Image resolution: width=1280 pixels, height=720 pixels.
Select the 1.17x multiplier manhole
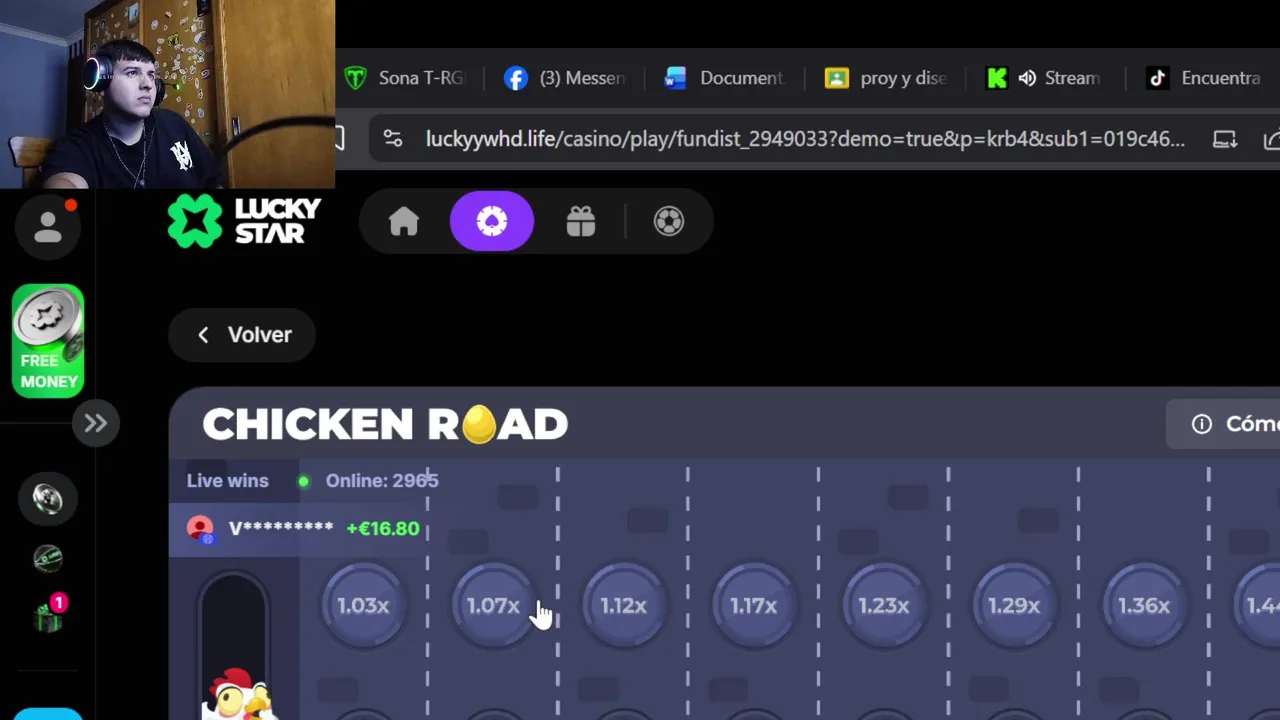pos(753,606)
